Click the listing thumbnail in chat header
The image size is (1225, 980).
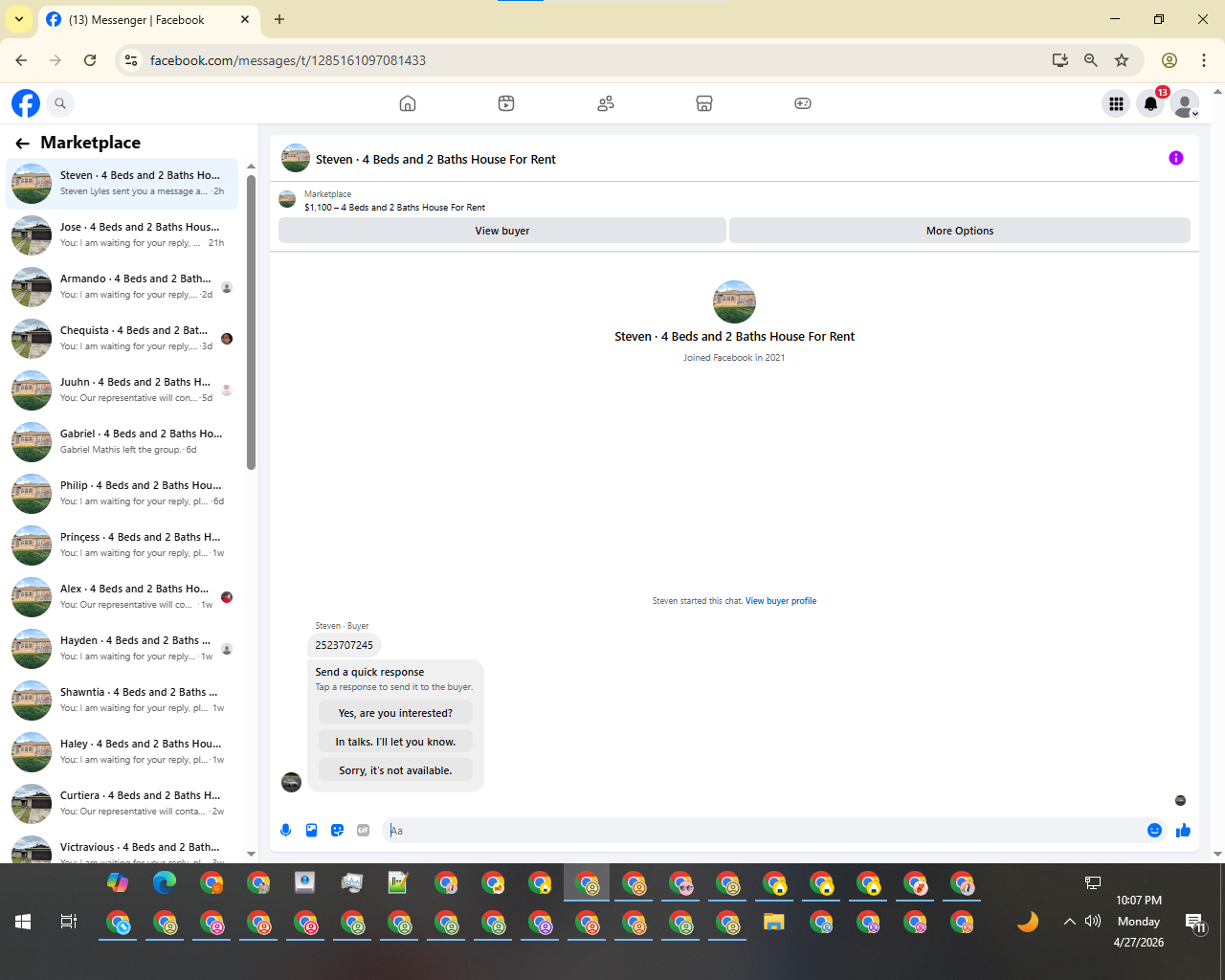(x=296, y=159)
